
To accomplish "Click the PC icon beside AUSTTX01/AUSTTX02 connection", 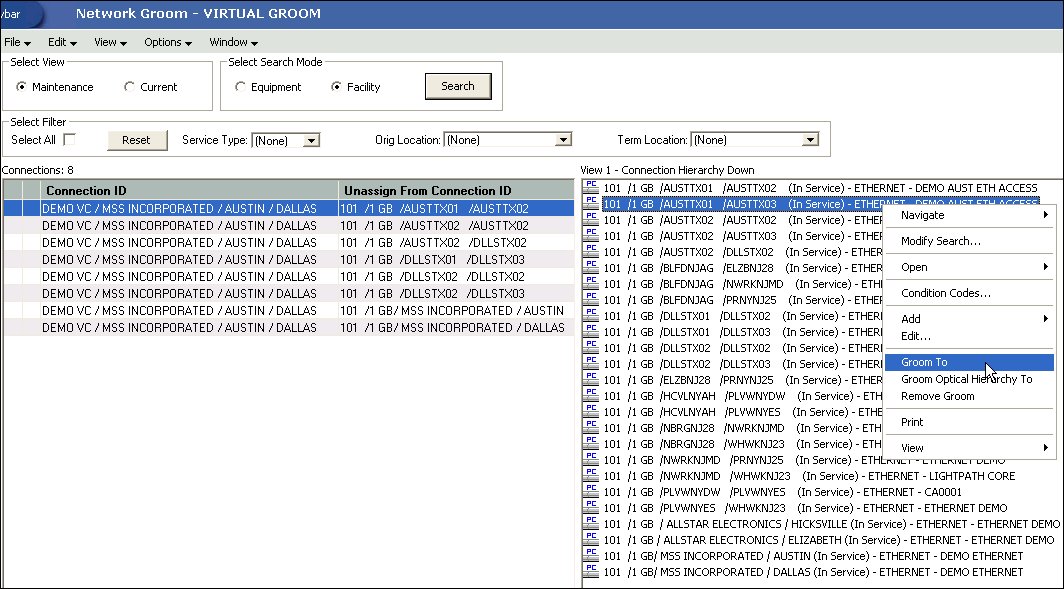I will (589, 187).
